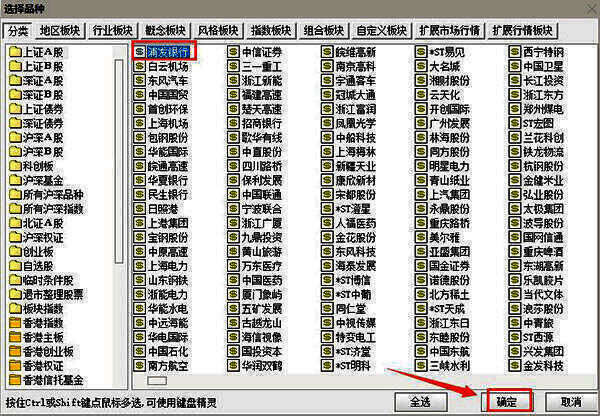Click the 板块指数 folder icon
The height and width of the screenshot is (416, 600).
click(15, 308)
